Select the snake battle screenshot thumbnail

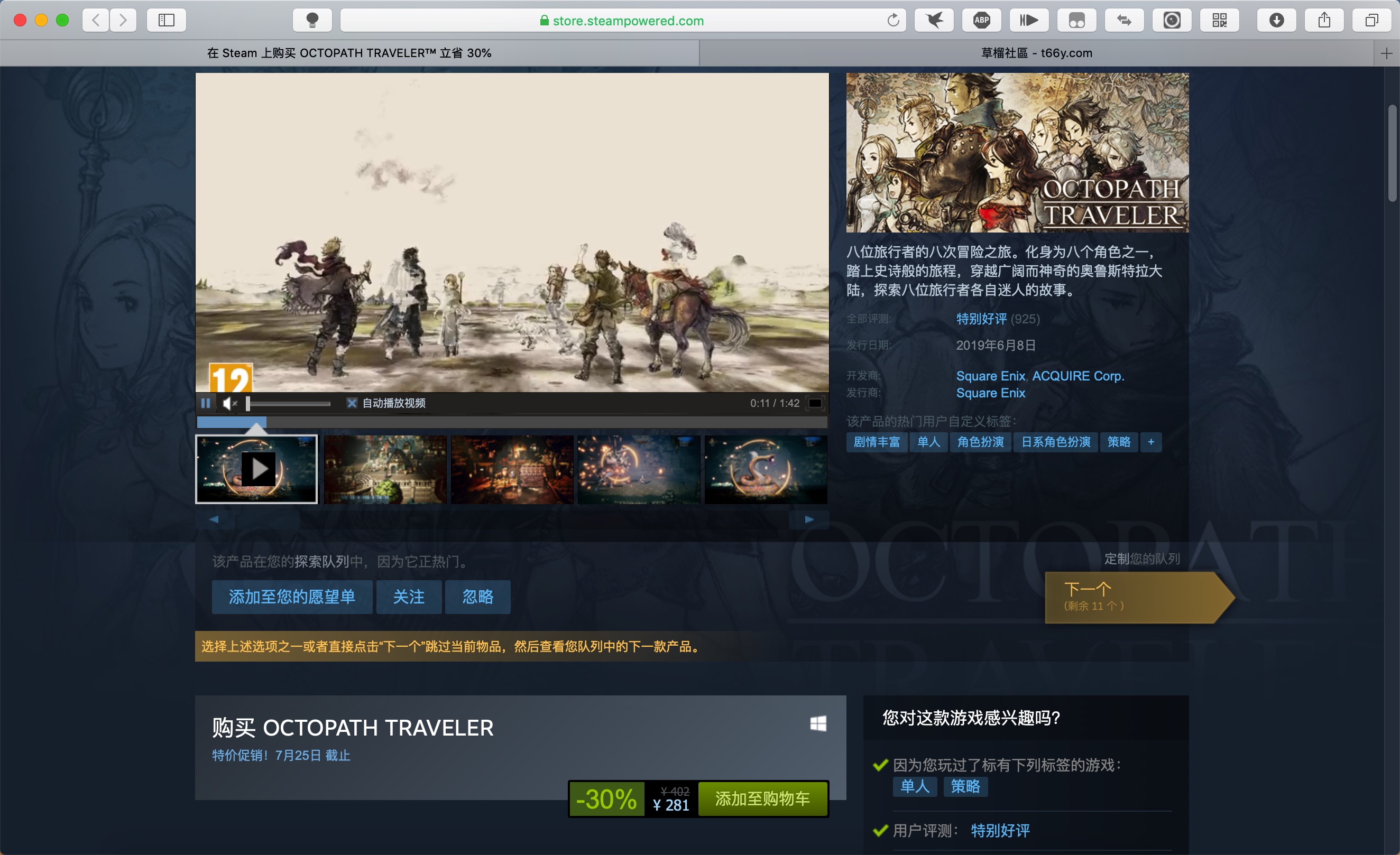[x=766, y=470]
